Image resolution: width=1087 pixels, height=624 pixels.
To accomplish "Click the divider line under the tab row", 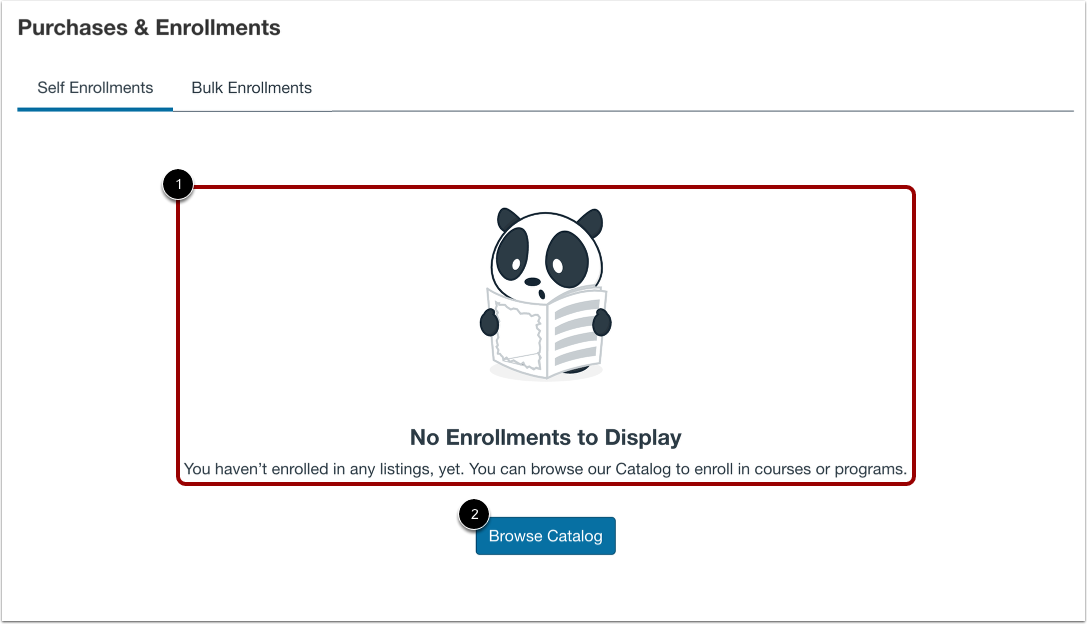I will [600, 111].
